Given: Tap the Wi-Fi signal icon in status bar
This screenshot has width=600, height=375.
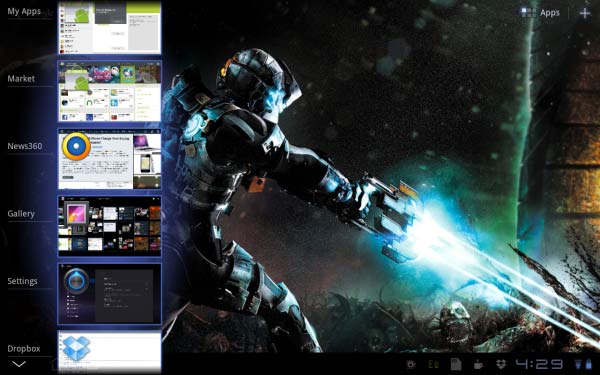Looking at the screenshot, I should (x=578, y=364).
